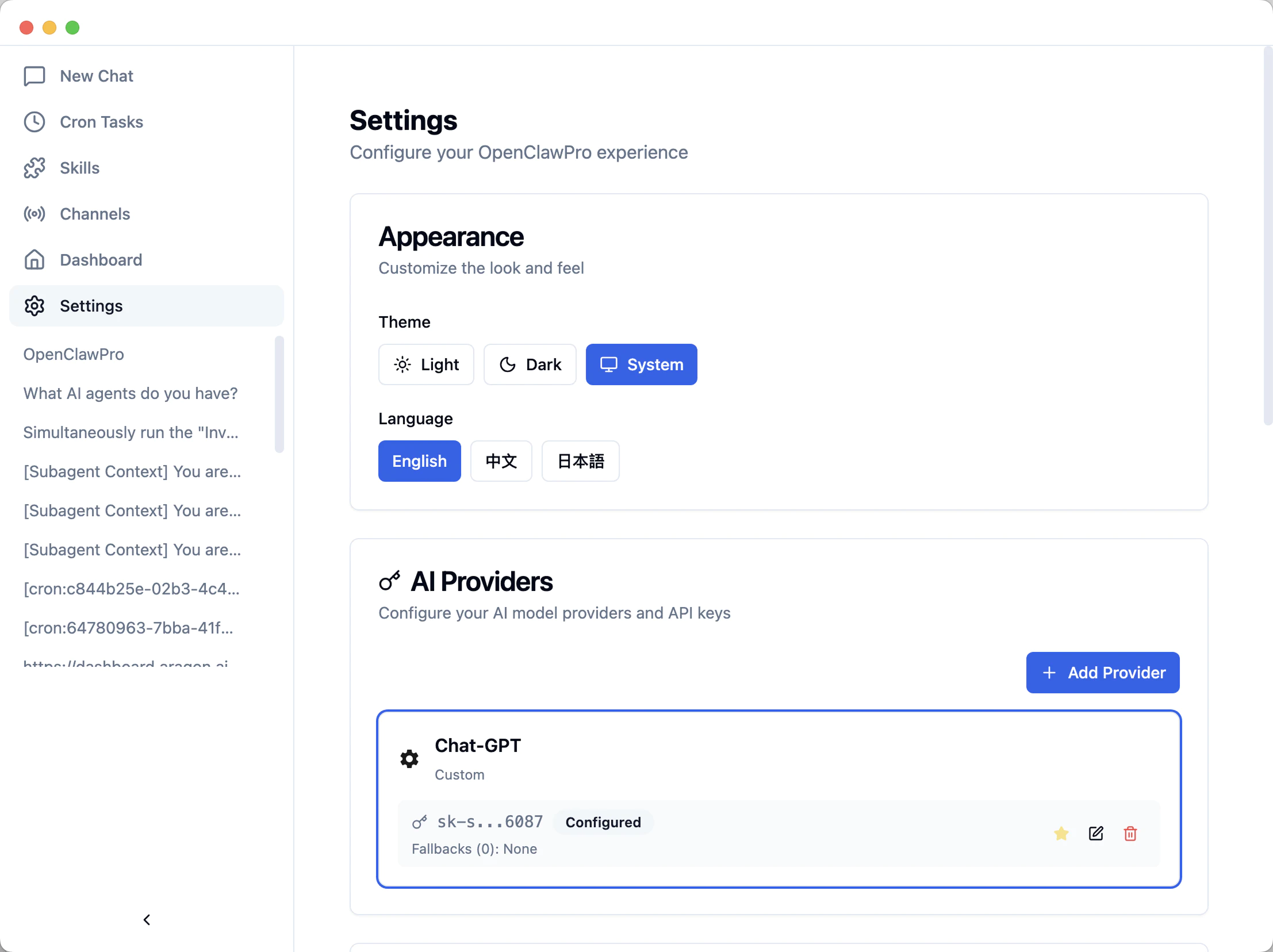Switch to the Dark theme
1273x952 pixels.
(530, 364)
